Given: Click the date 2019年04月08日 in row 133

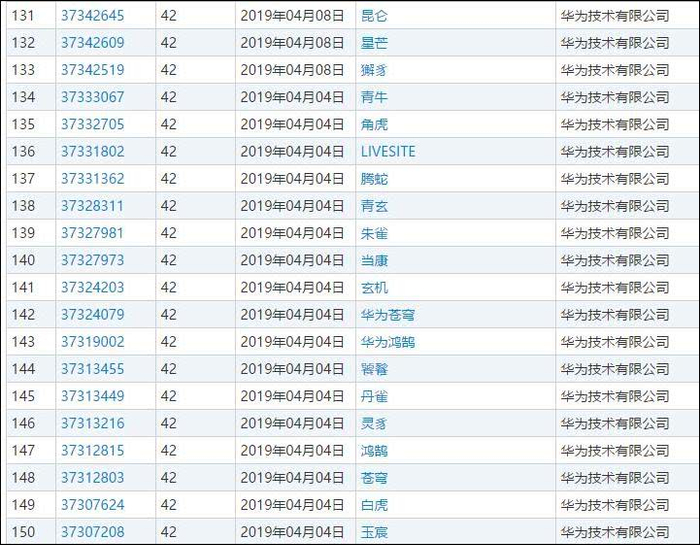Looking at the screenshot, I should tap(292, 70).
